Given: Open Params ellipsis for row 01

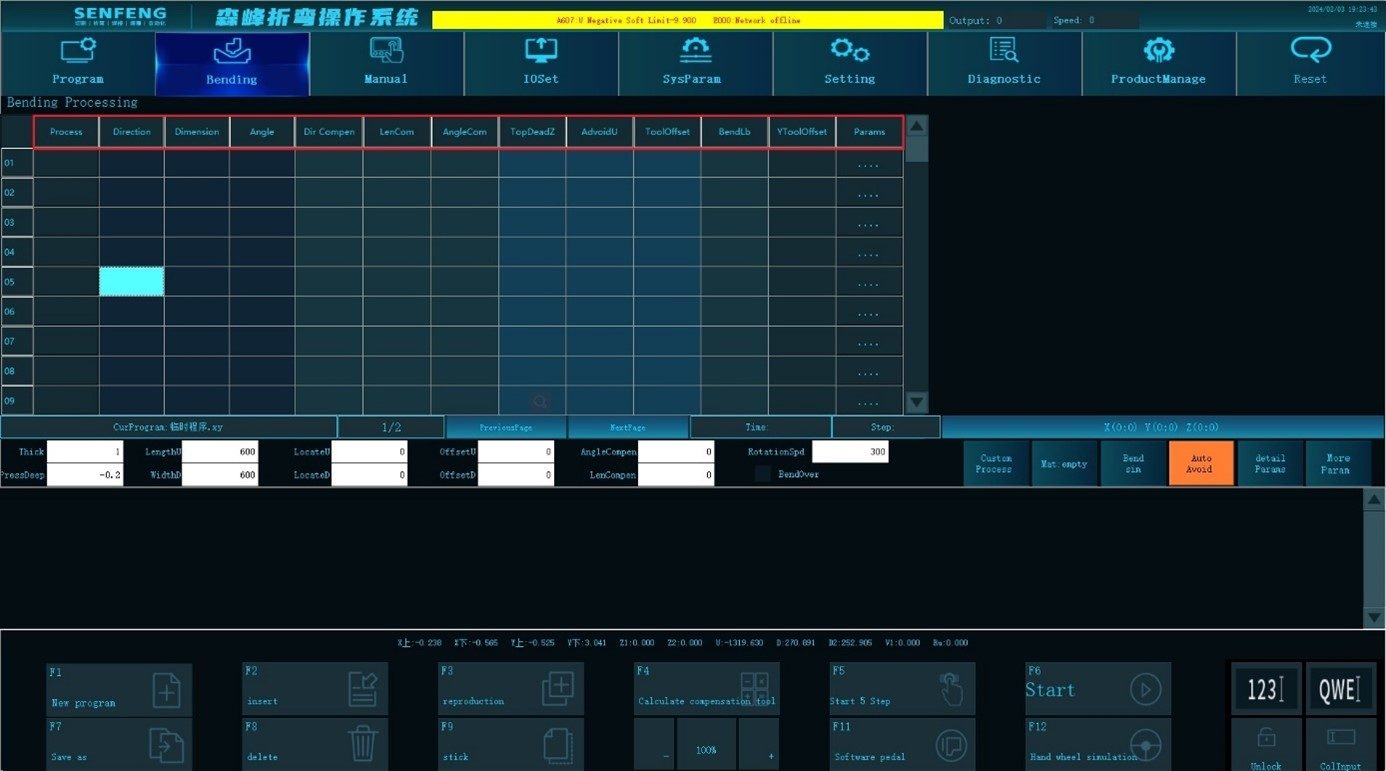Looking at the screenshot, I should pyautogui.click(x=869, y=164).
